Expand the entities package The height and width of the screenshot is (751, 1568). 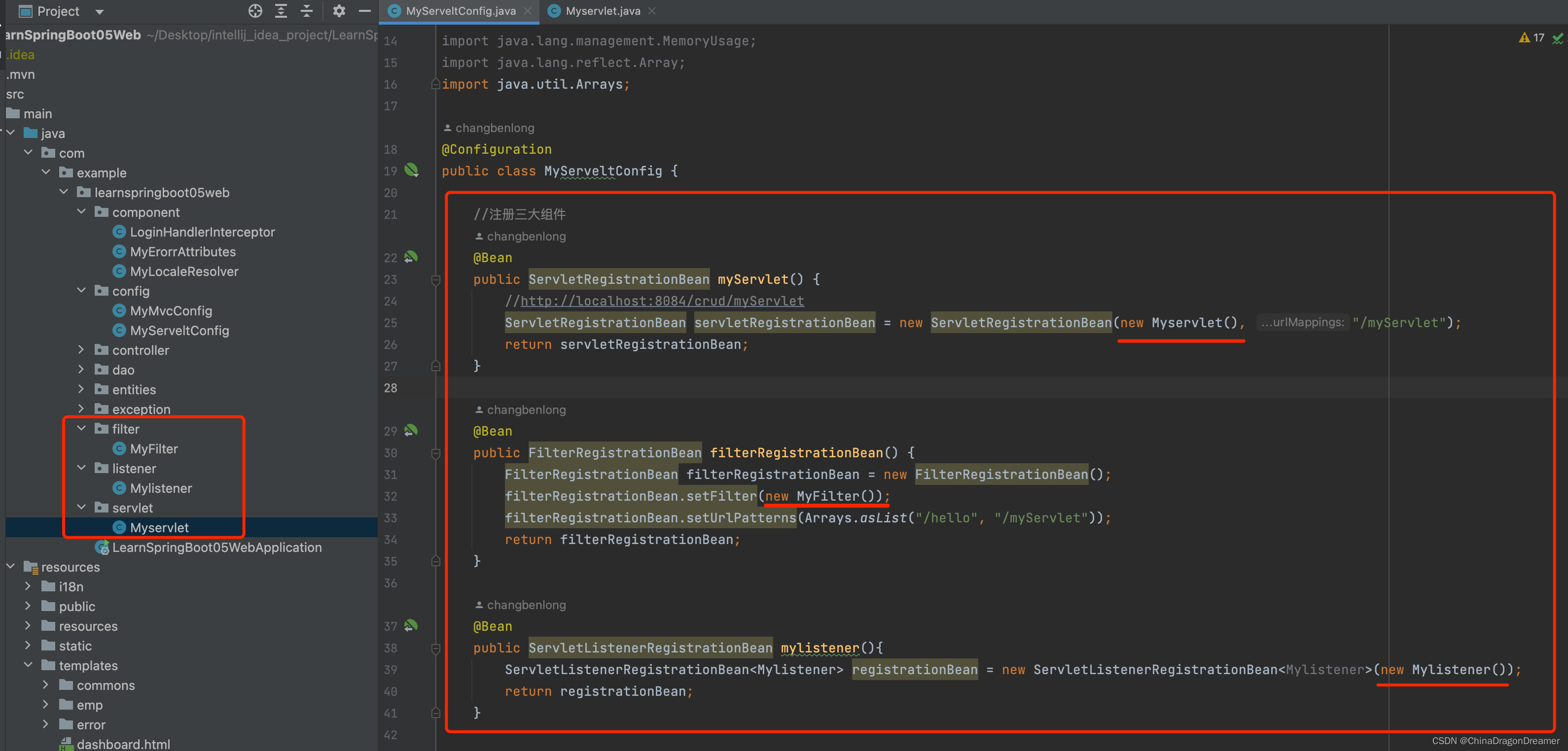[81, 389]
